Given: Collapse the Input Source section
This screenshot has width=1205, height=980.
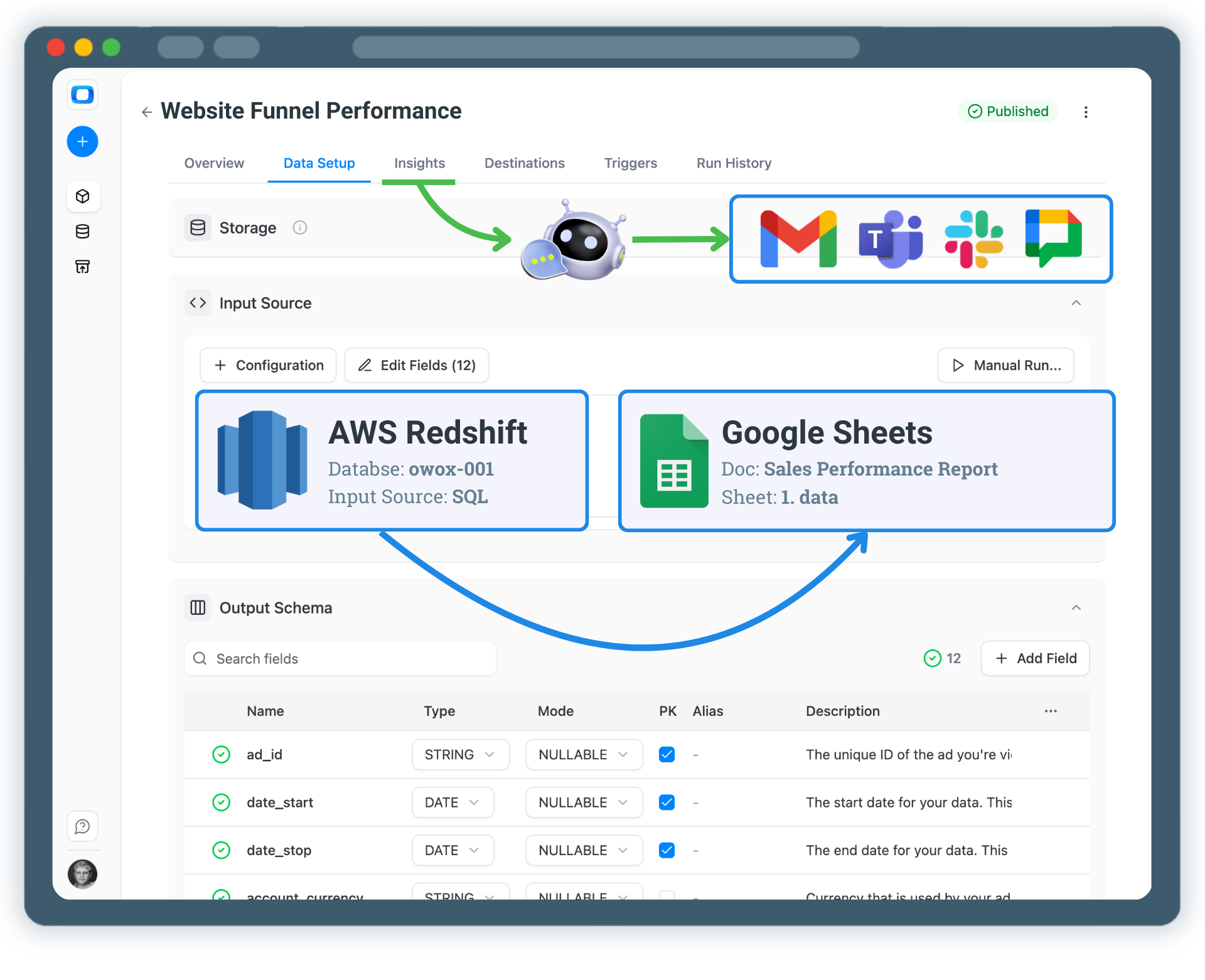Looking at the screenshot, I should pos(1076,303).
